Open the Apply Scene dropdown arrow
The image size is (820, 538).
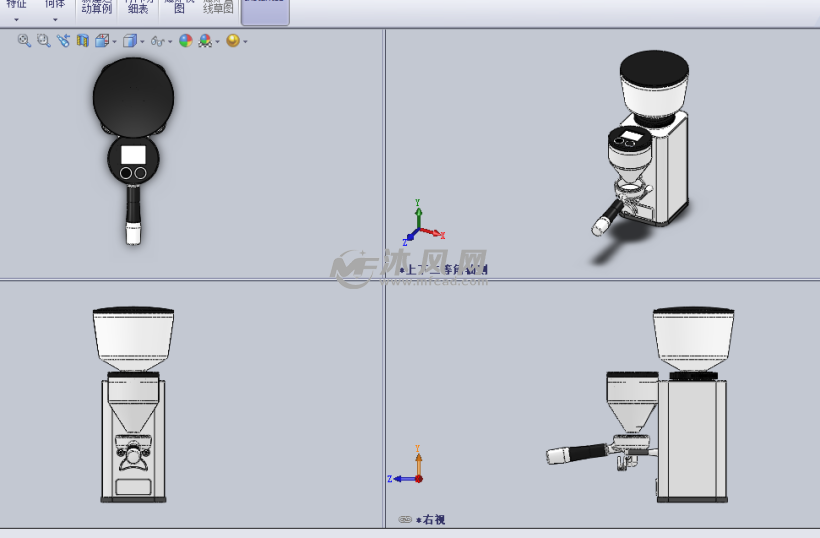217,42
